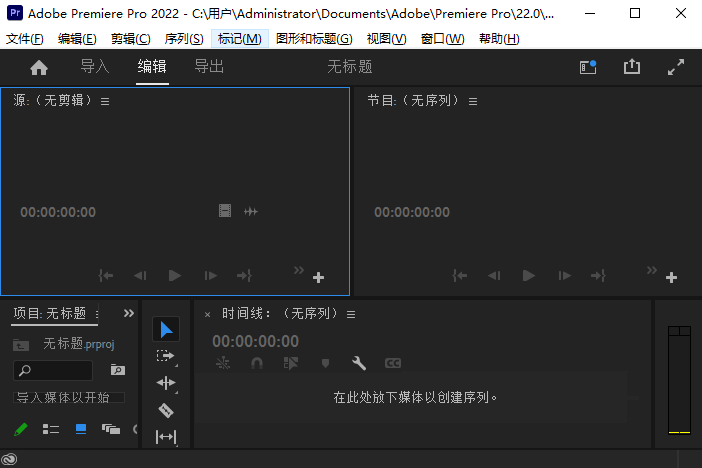Screen dimensions: 702x468
Task: Click find-in-bin folder search icon
Action: (118, 369)
